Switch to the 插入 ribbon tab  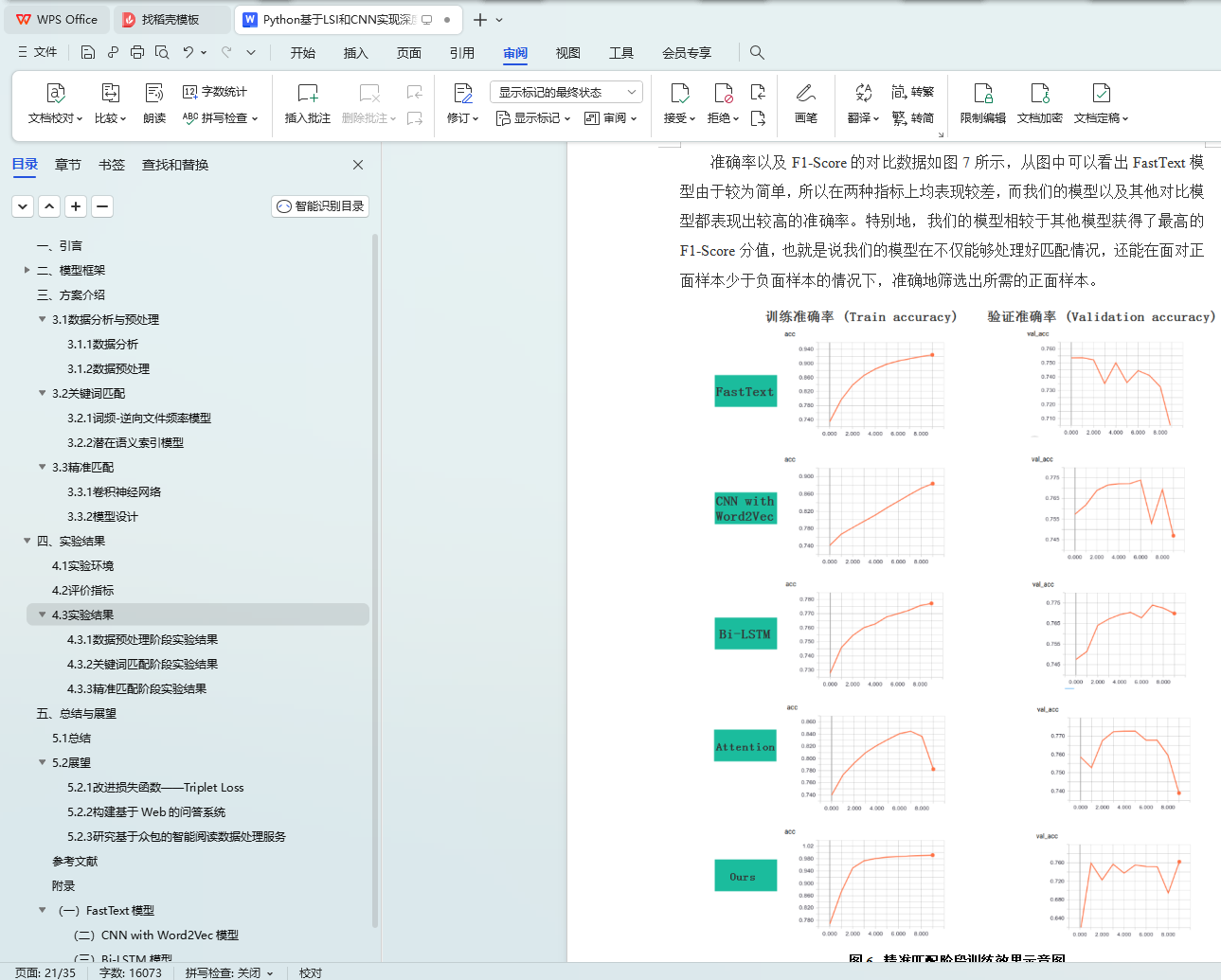coord(356,53)
